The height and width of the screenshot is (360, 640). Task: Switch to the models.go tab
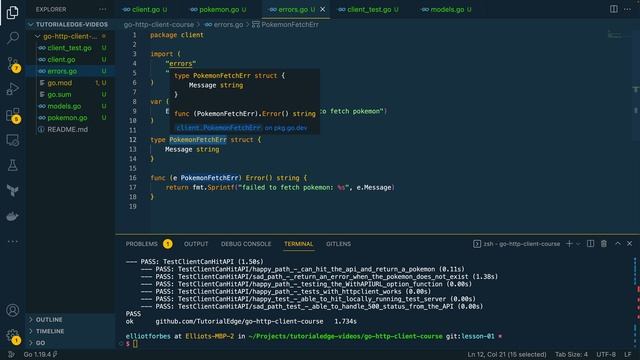point(447,9)
